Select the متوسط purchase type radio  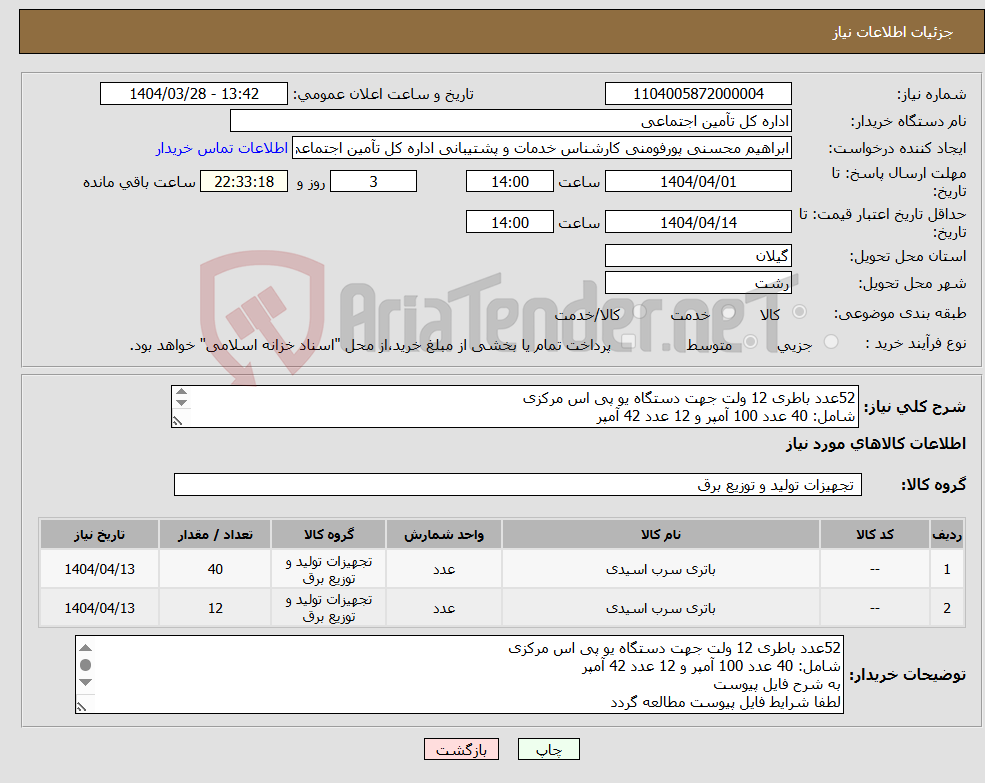751,342
